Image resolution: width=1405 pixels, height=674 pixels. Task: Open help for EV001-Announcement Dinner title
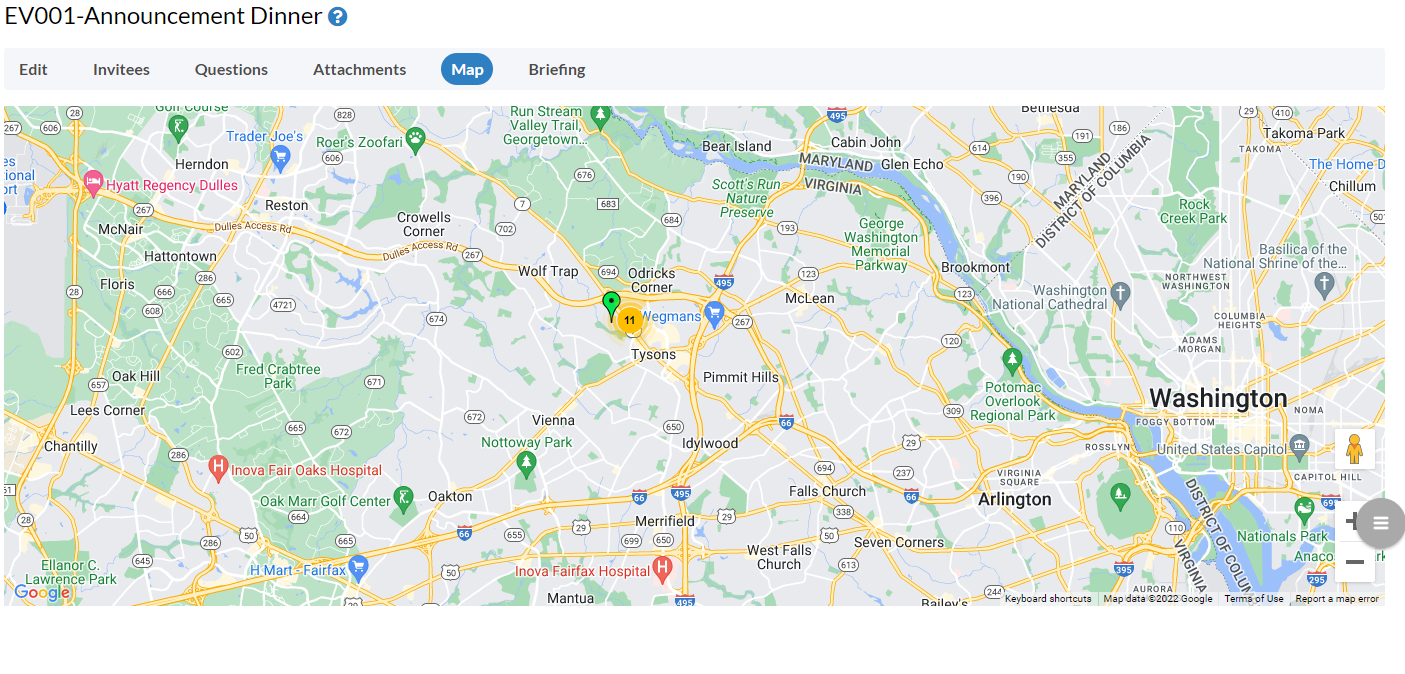tap(338, 17)
